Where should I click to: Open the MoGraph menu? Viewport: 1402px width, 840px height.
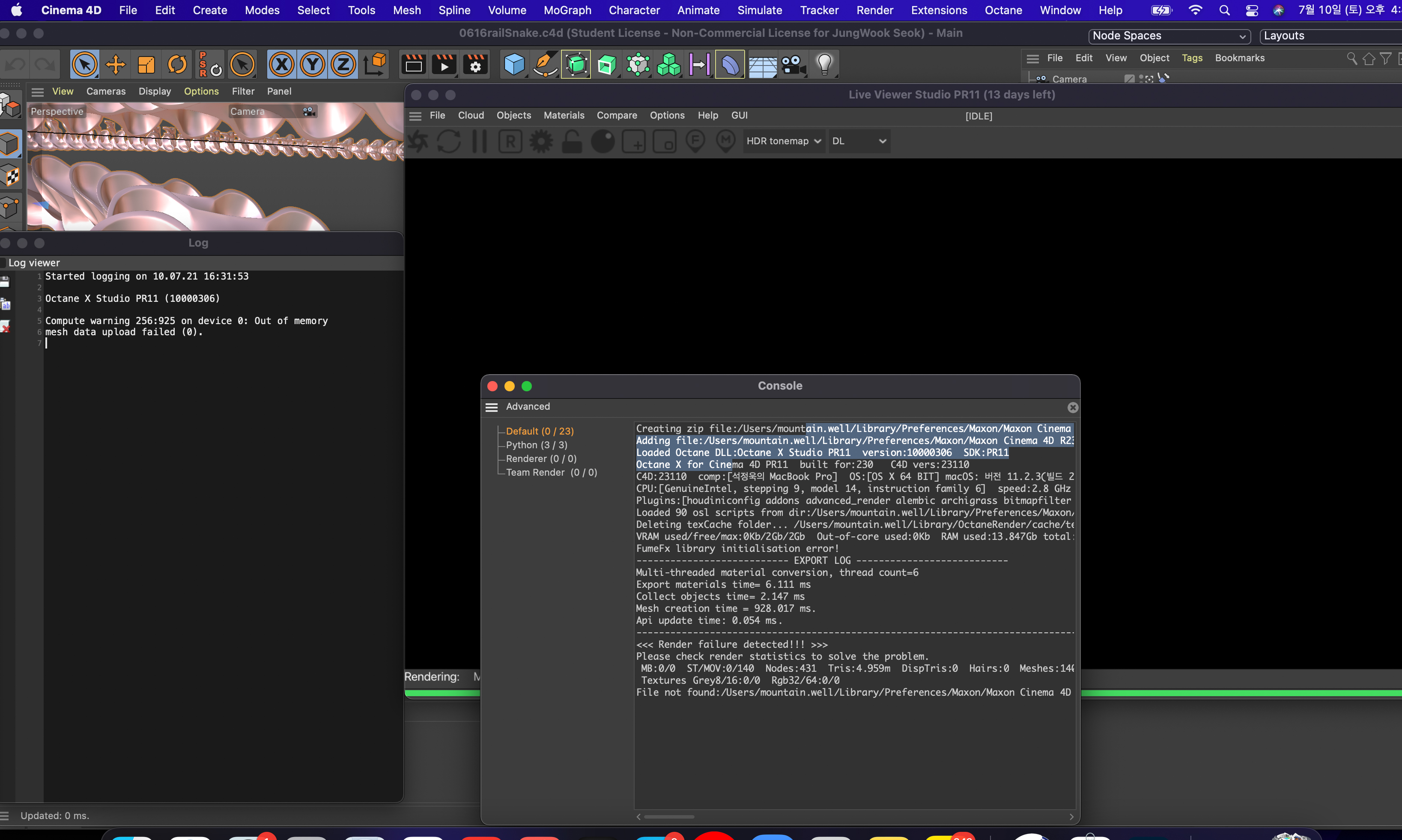[x=567, y=10]
